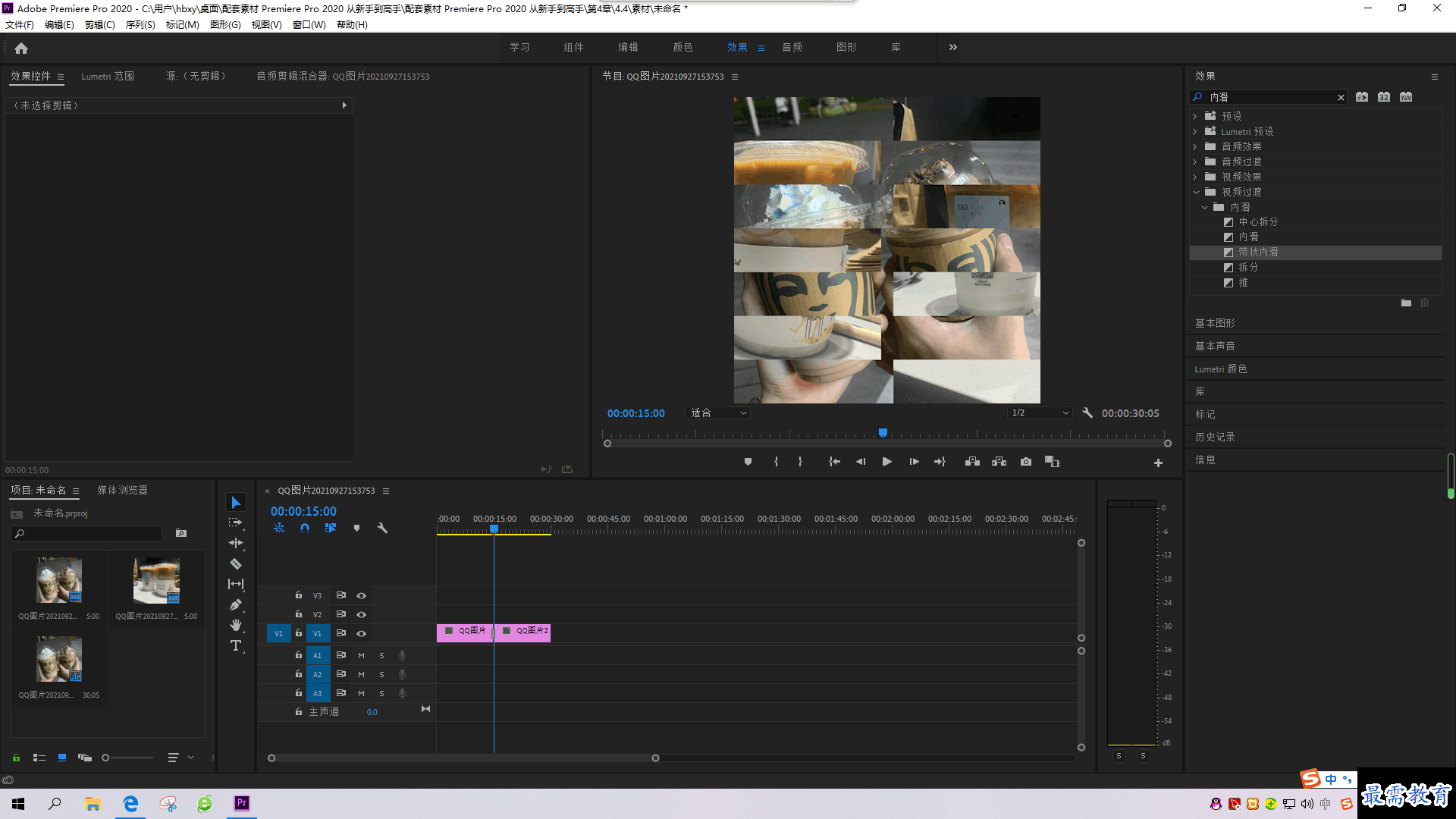Open the 窗口(W) menu
The width and height of the screenshot is (1456, 819).
309,24
